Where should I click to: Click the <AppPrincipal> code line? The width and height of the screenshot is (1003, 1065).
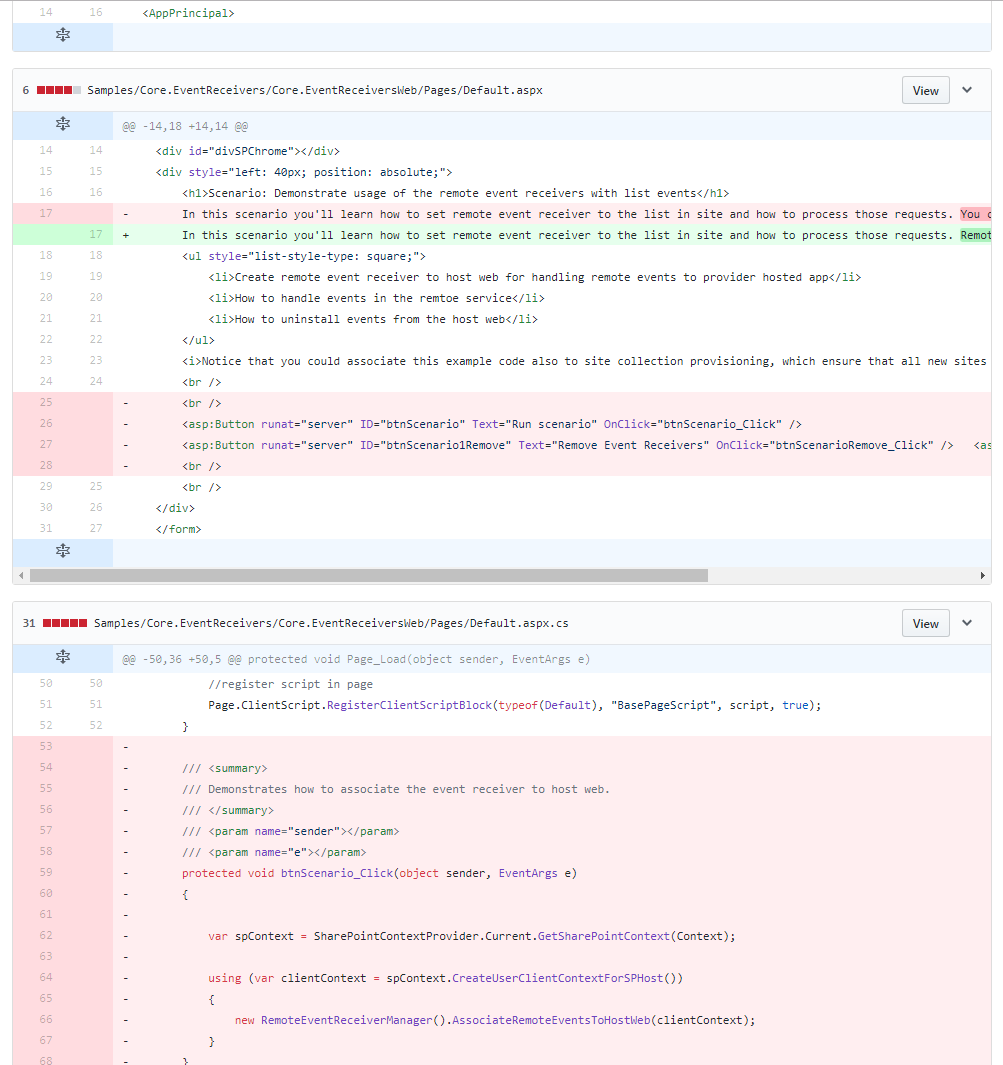pos(188,14)
